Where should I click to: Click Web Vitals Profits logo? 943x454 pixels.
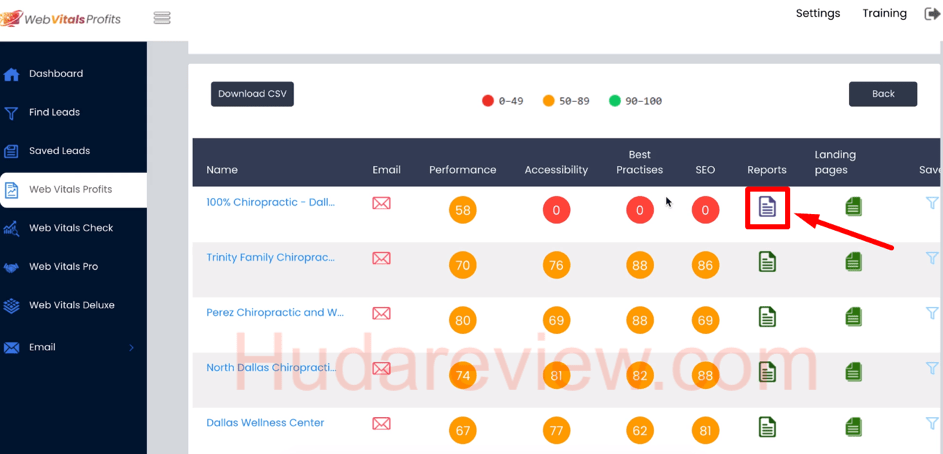tap(61, 18)
